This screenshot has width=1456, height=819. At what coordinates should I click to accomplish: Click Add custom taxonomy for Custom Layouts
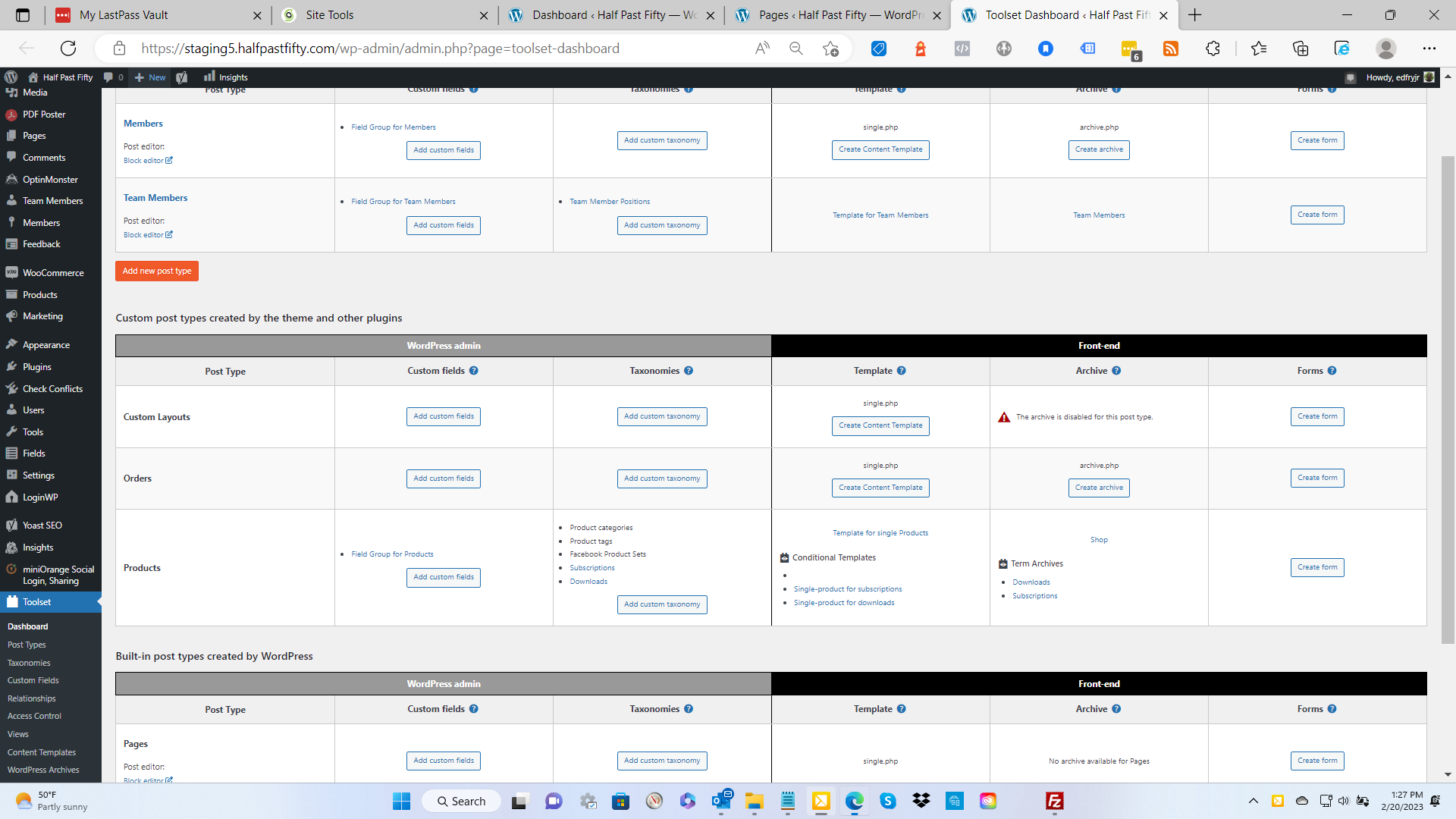click(662, 416)
